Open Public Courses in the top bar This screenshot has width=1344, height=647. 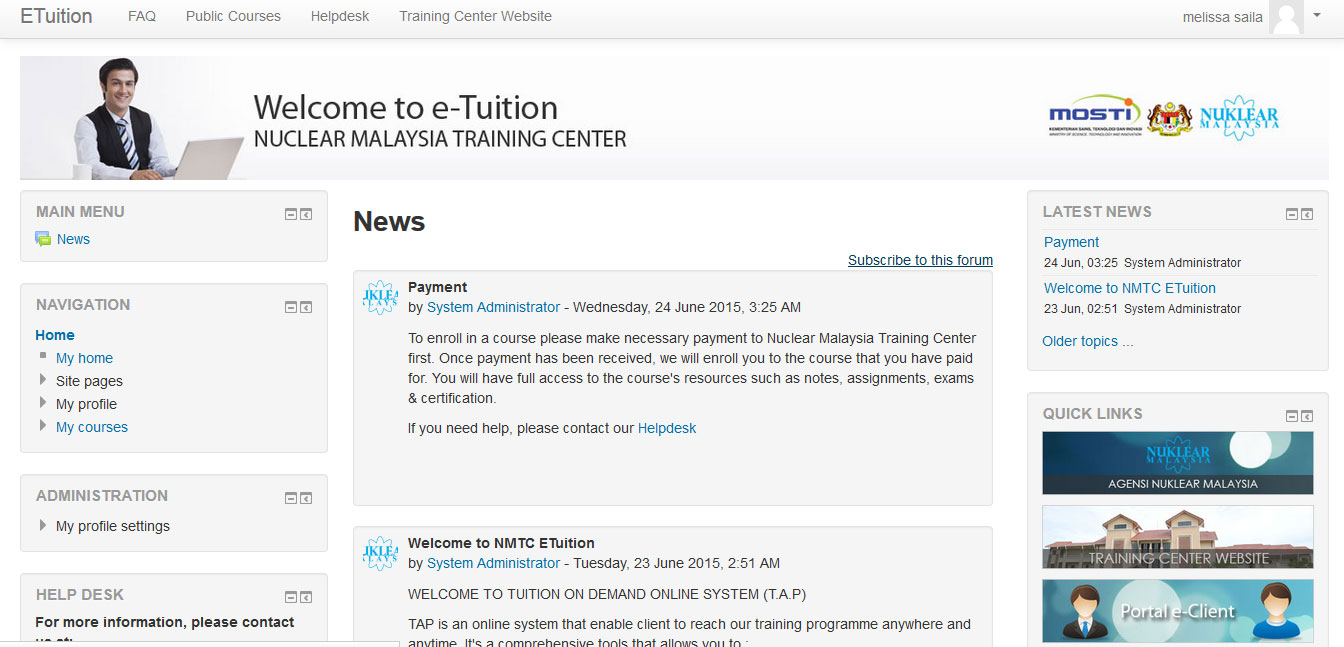point(233,16)
